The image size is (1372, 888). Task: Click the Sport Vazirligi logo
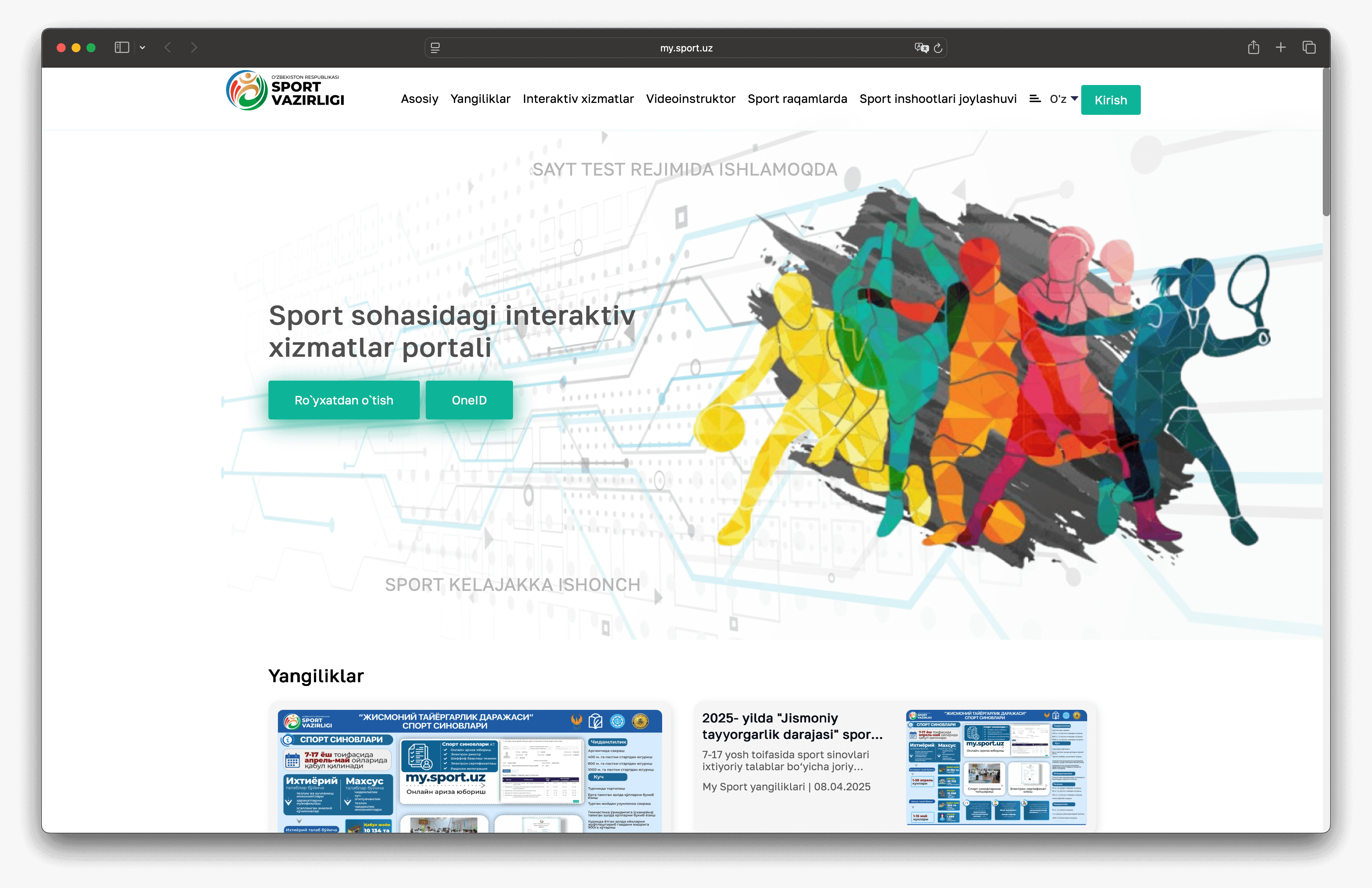(285, 91)
